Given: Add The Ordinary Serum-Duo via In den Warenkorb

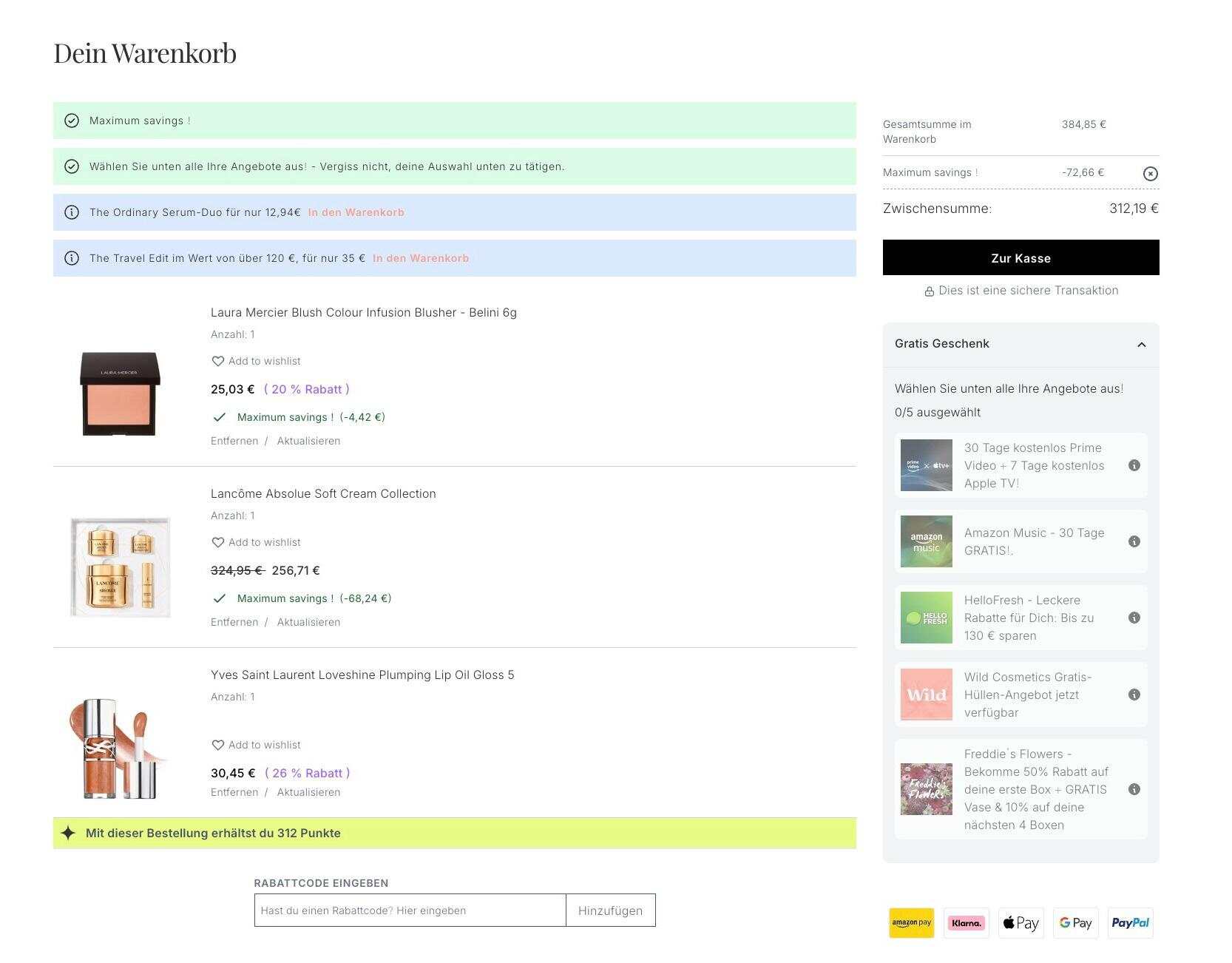Looking at the screenshot, I should (x=356, y=212).
